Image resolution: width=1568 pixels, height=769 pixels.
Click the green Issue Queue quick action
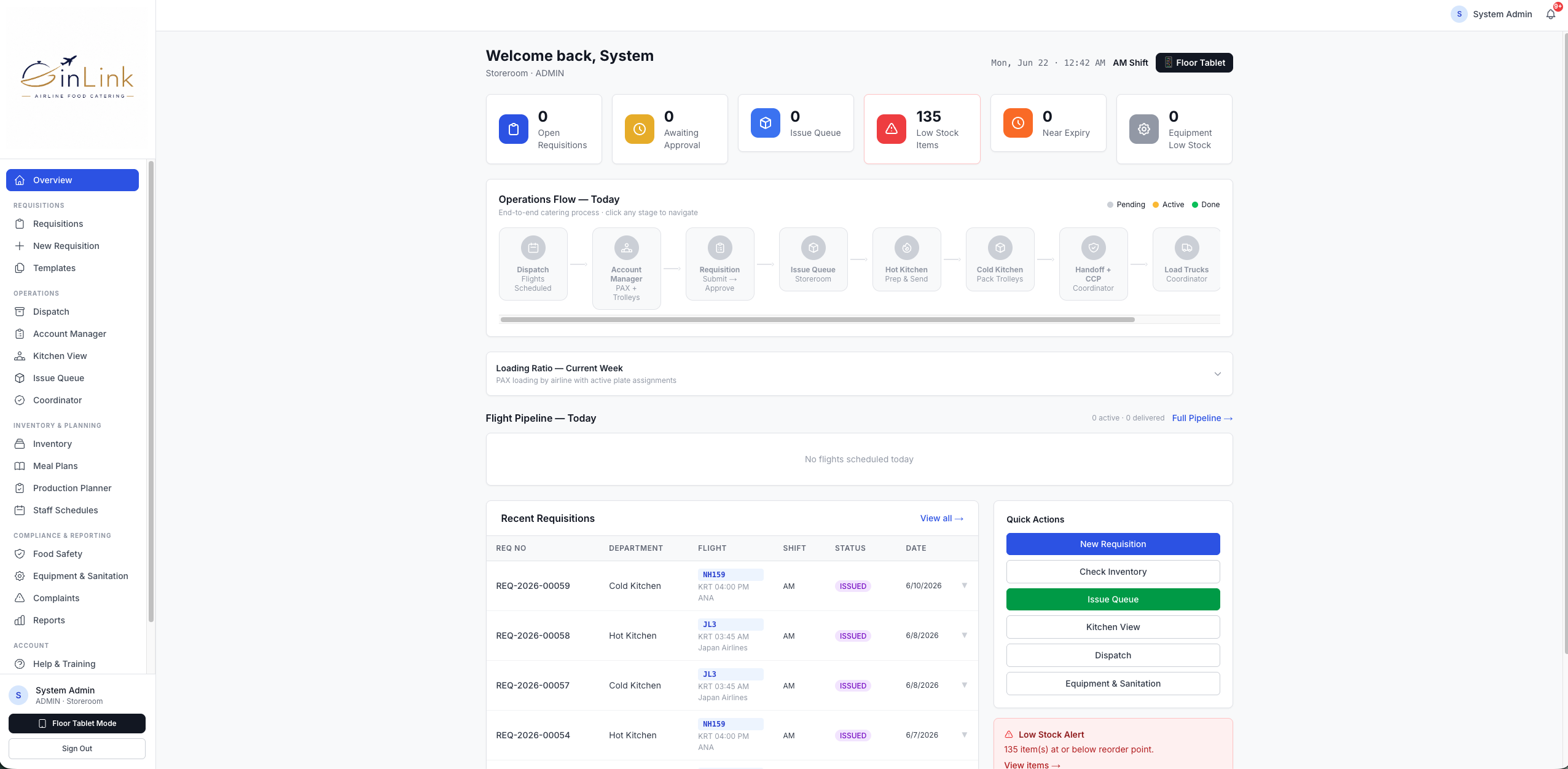tap(1113, 599)
